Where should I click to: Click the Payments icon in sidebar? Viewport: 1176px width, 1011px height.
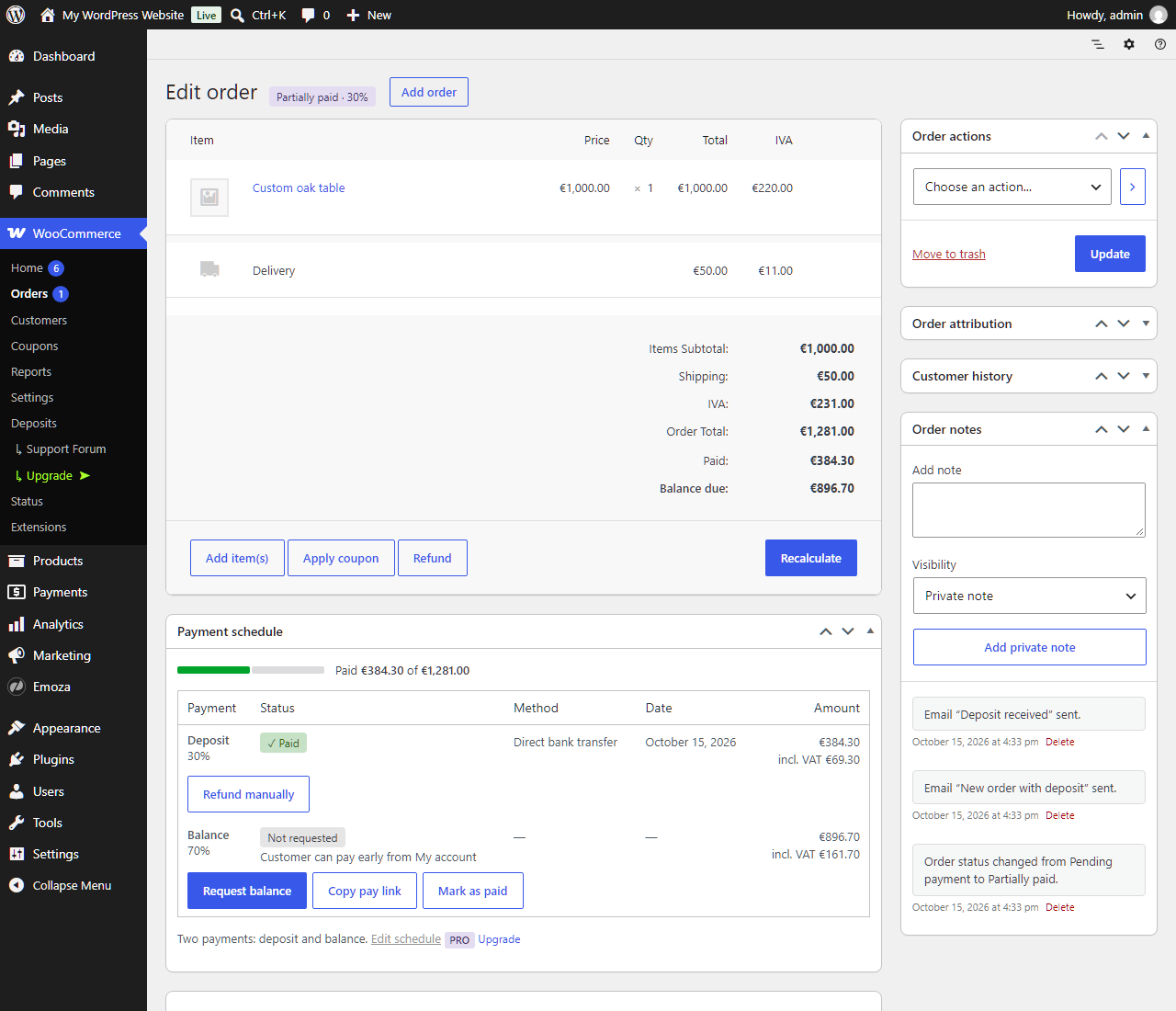pyautogui.click(x=17, y=592)
